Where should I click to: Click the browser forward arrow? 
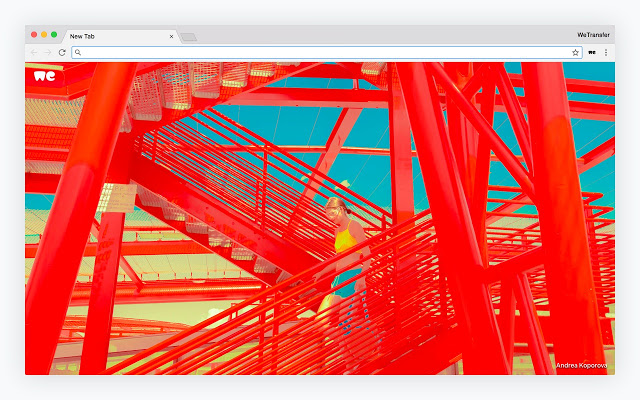point(48,52)
